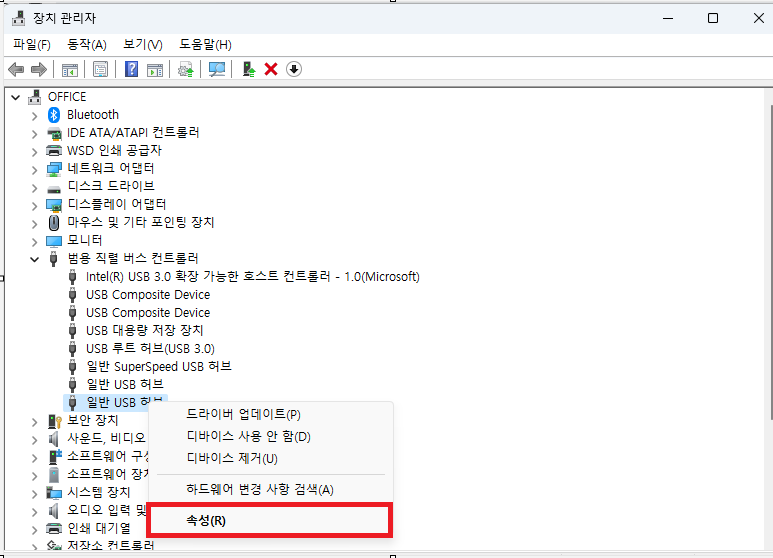Screen dimensions: 773x558
Task: Open the 파일(F) menu
Action: pyautogui.click(x=32, y=45)
